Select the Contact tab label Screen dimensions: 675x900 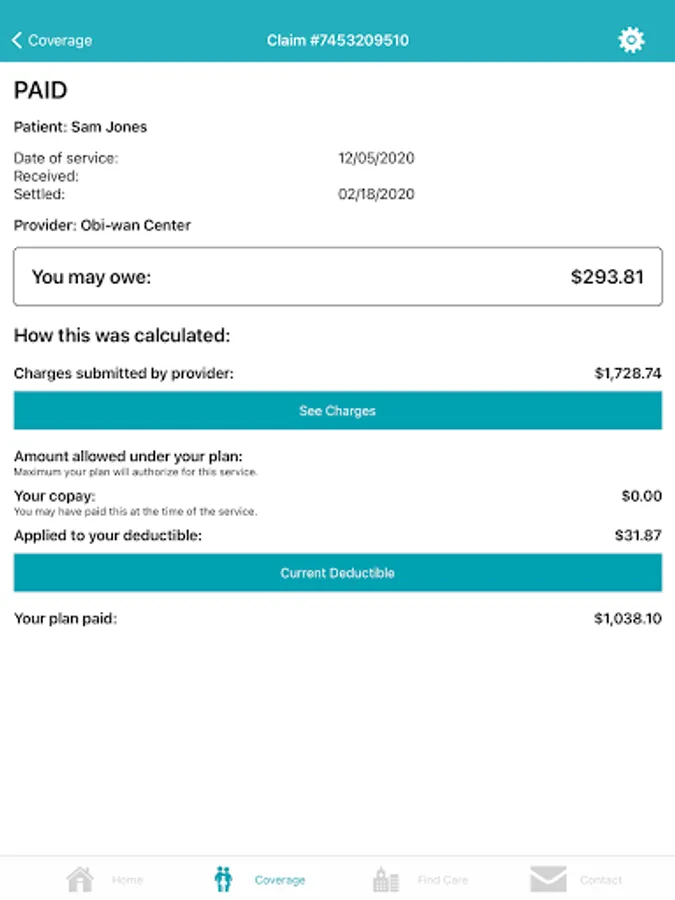click(600, 880)
